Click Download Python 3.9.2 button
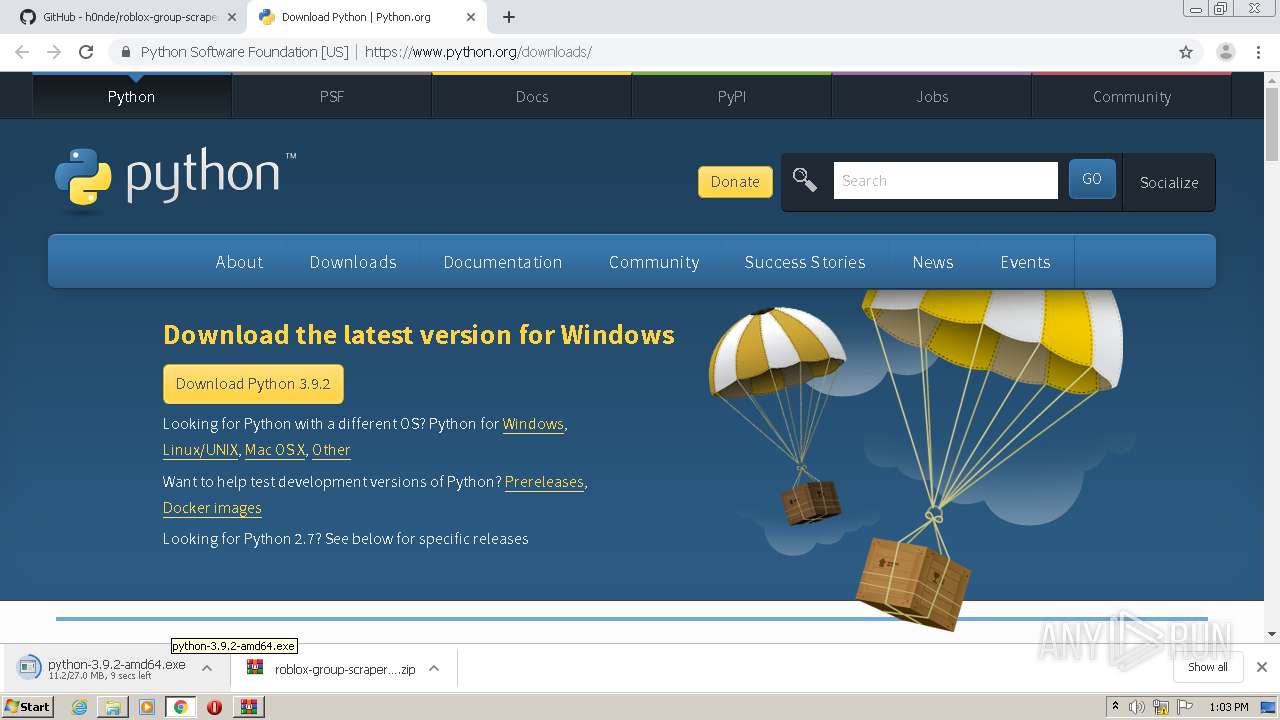The image size is (1280, 720). tap(253, 384)
